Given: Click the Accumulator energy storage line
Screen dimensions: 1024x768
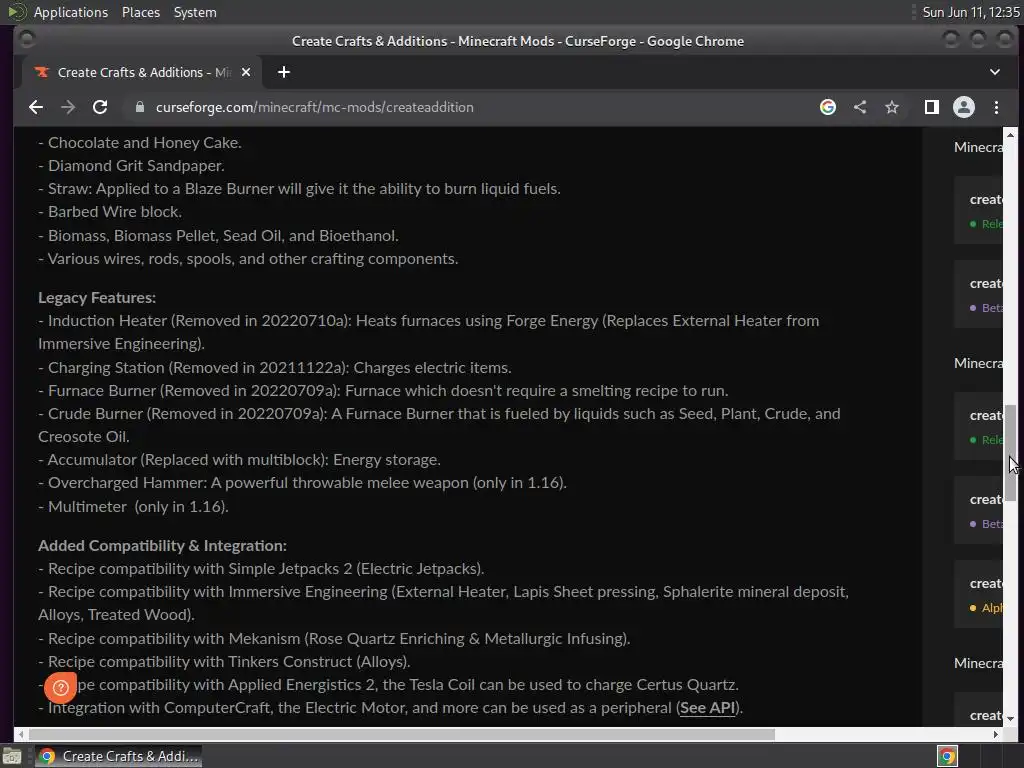Looking at the screenshot, I should (x=239, y=460).
